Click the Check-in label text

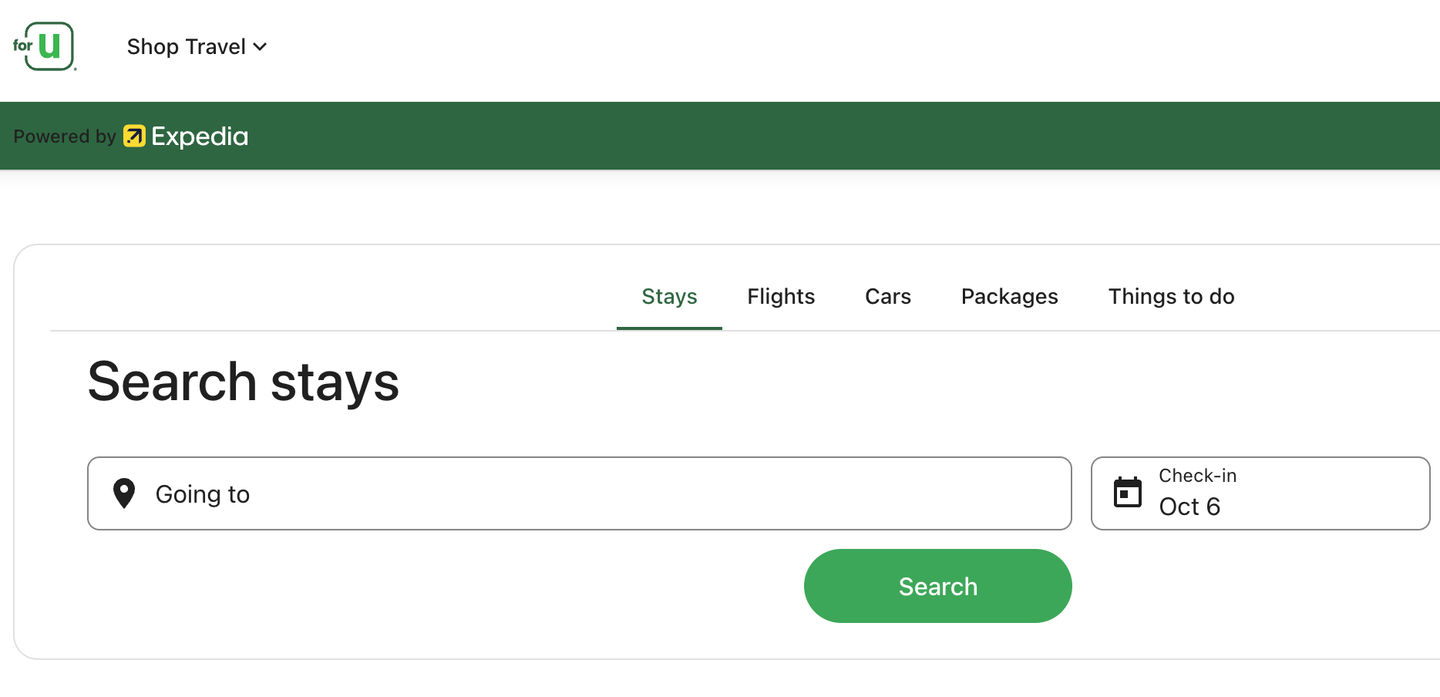click(1197, 476)
